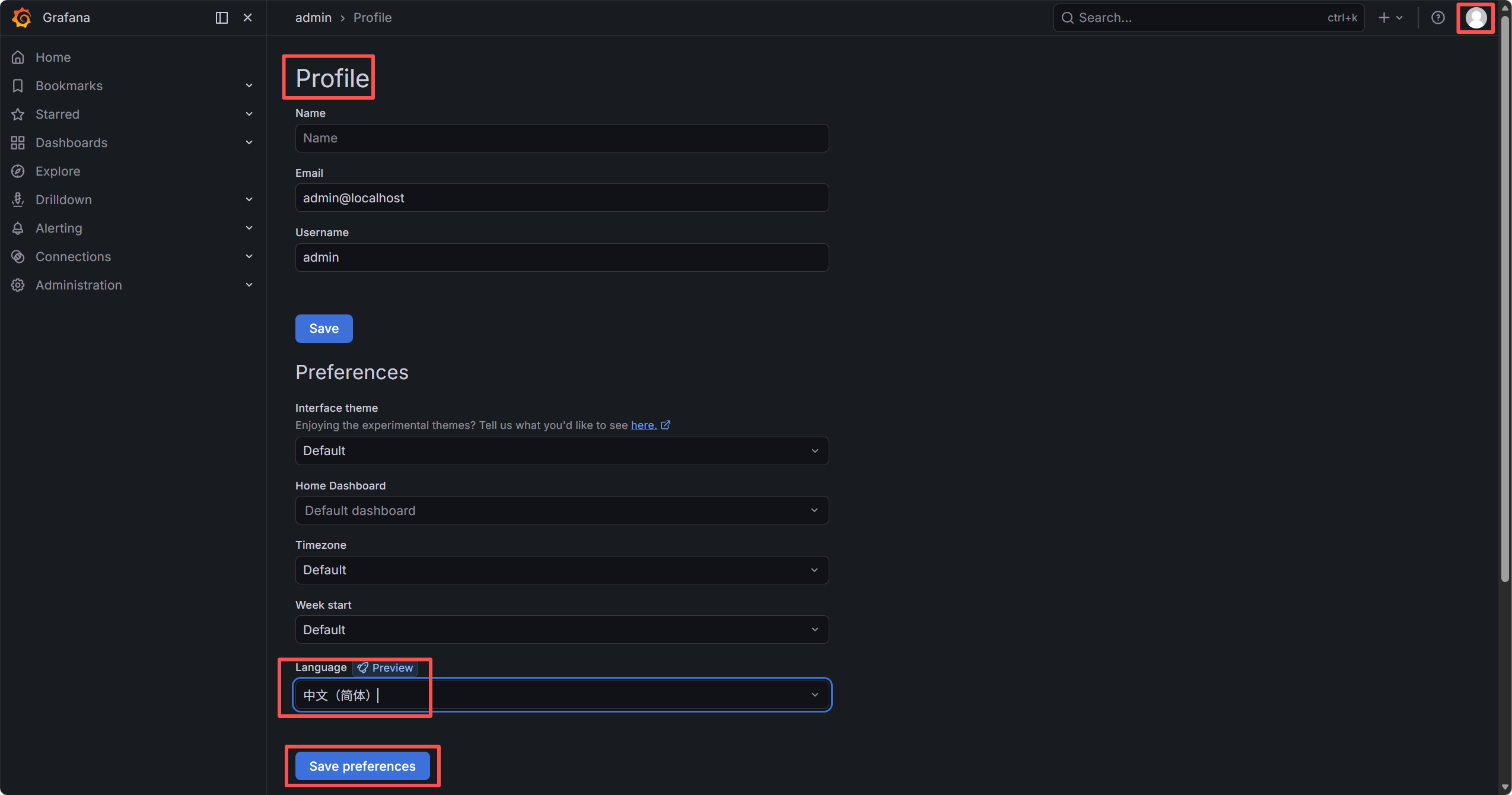The height and width of the screenshot is (795, 1512).
Task: Expand the Alerting section chevron
Action: (249, 228)
